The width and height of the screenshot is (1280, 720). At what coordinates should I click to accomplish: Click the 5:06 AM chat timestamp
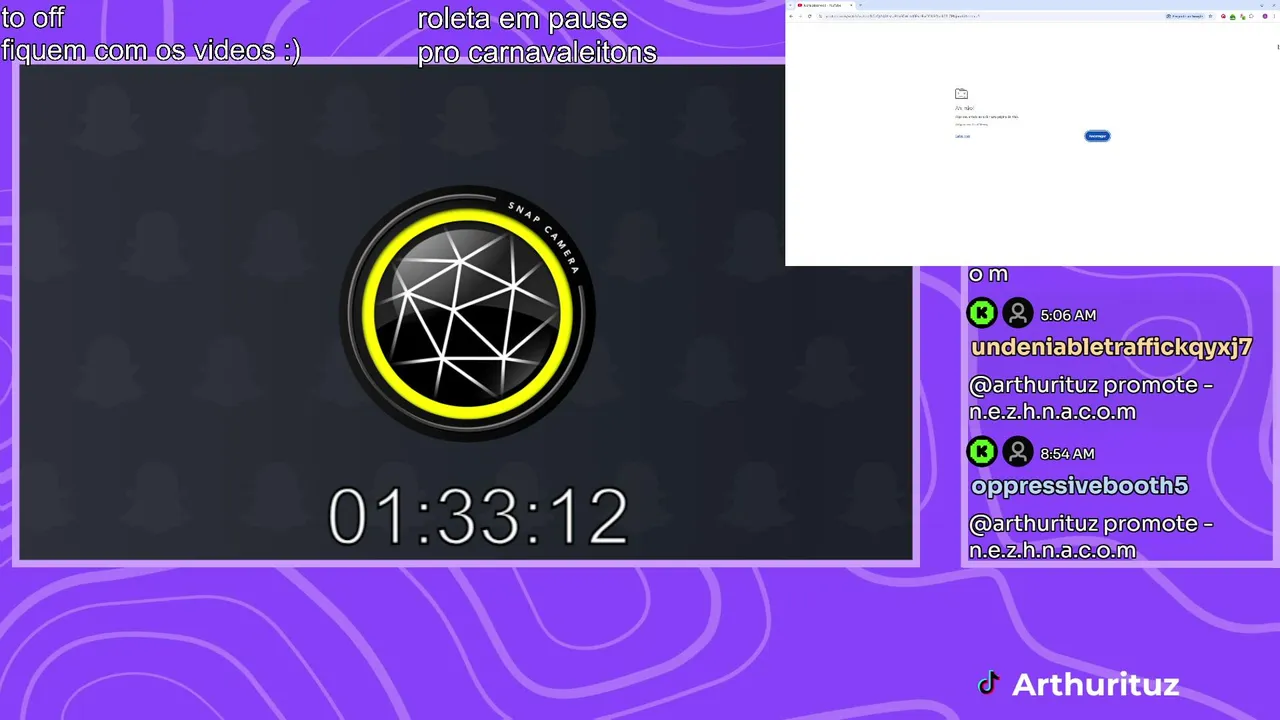coord(1068,315)
